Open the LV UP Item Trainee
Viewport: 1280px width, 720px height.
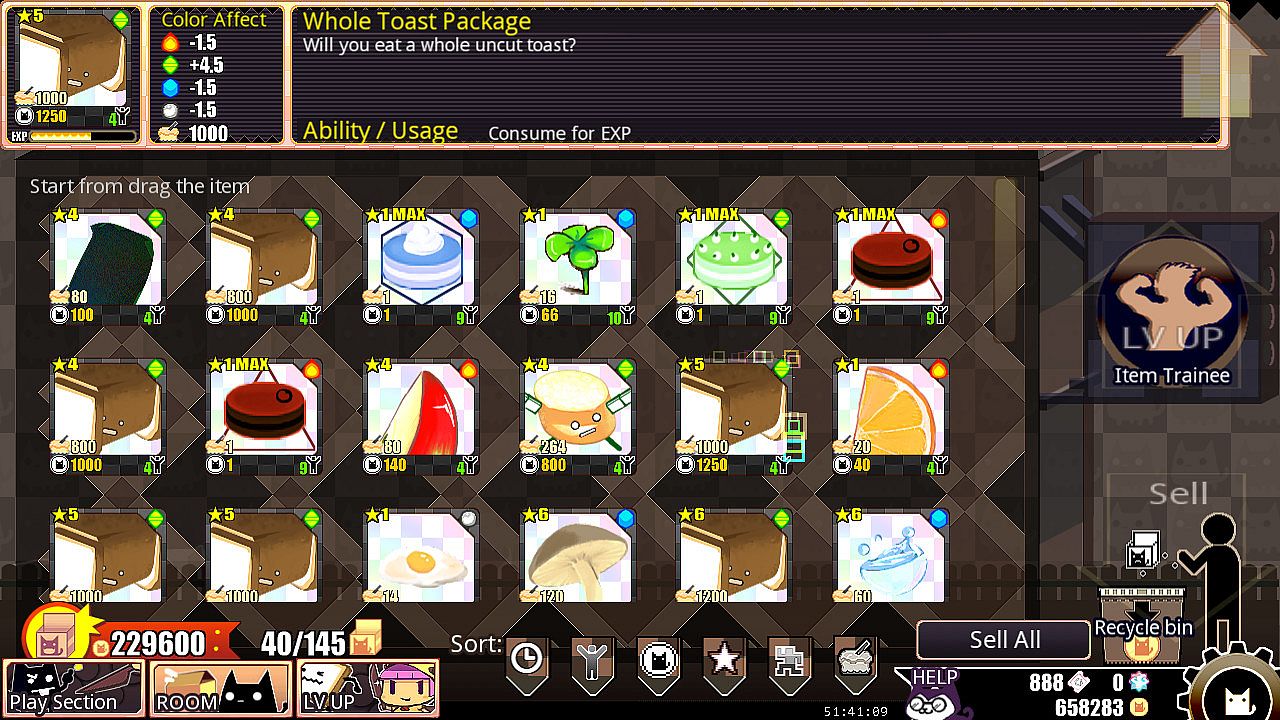(1172, 311)
